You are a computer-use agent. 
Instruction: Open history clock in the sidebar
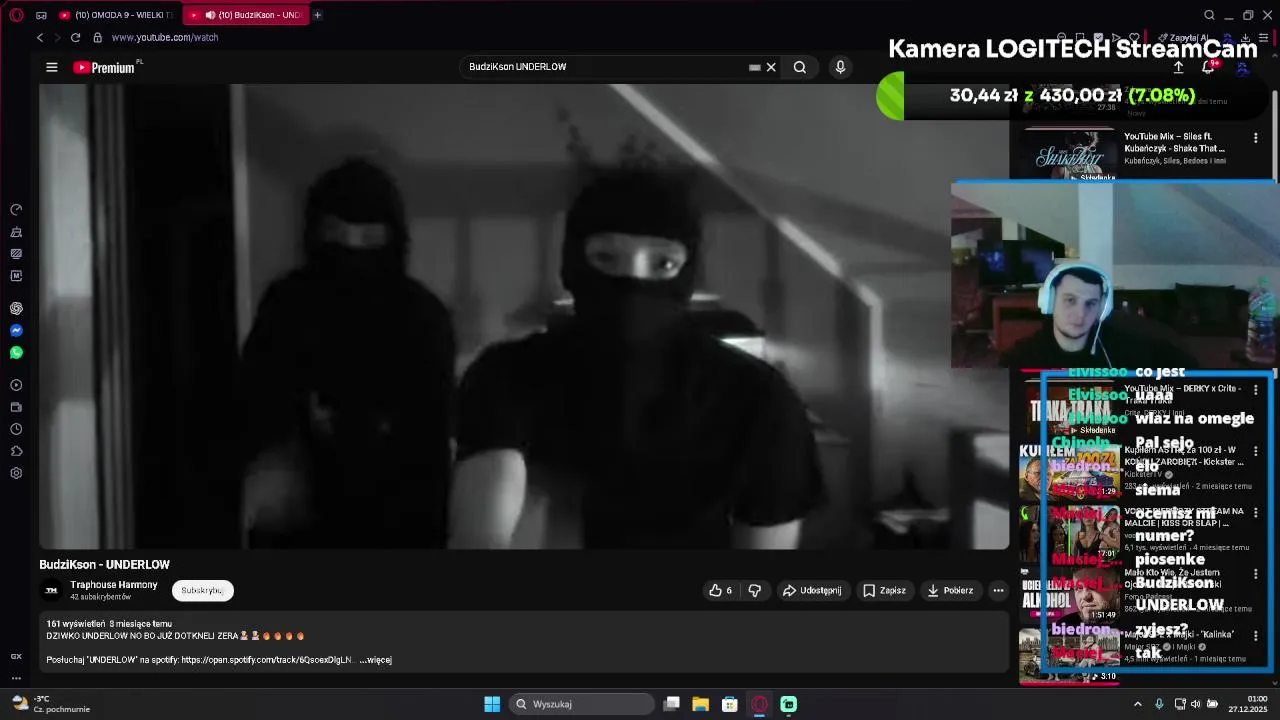(x=16, y=429)
